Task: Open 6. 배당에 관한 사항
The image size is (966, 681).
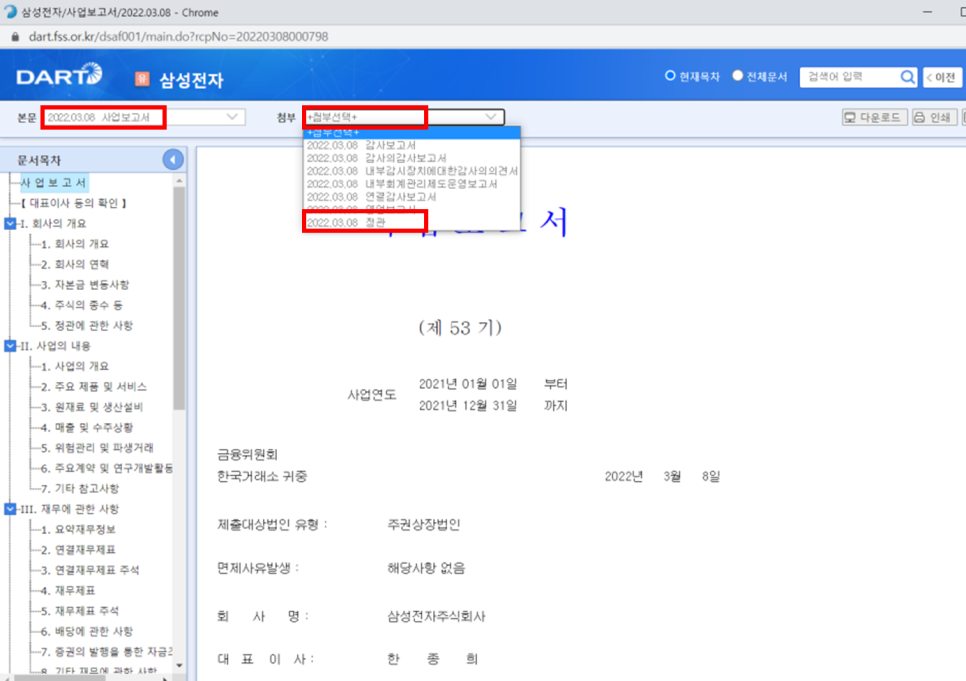Action: point(87,631)
